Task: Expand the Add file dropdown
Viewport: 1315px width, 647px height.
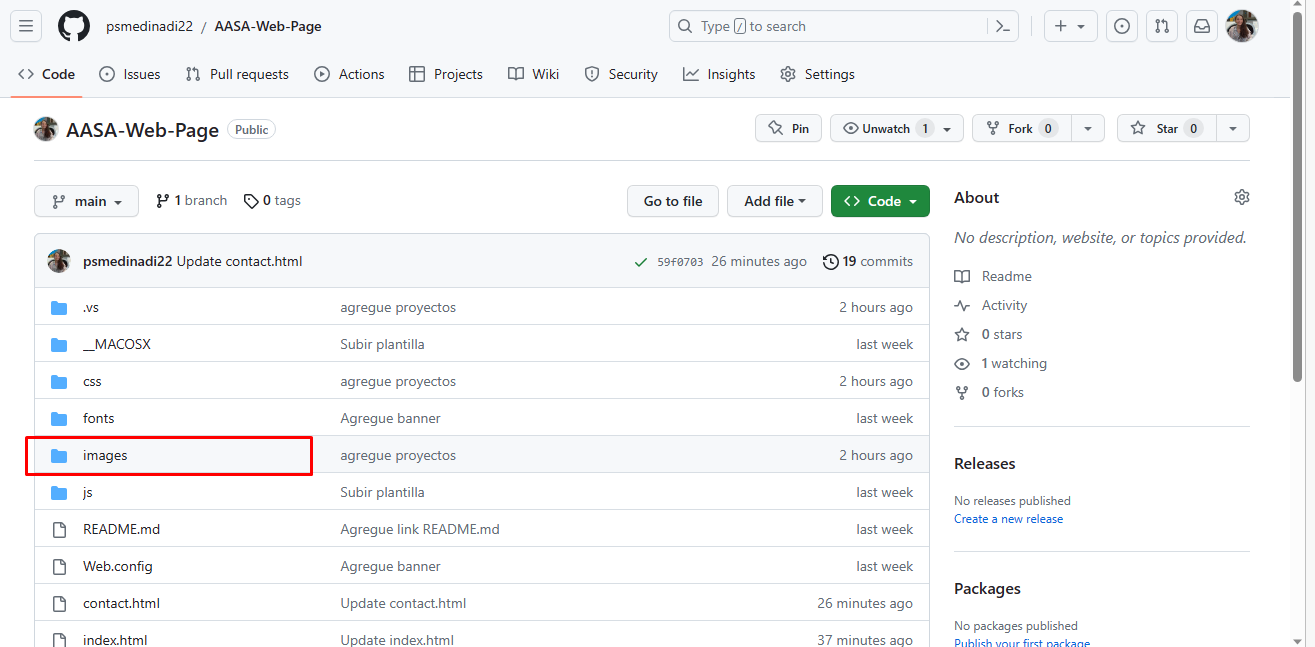Action: tap(774, 201)
